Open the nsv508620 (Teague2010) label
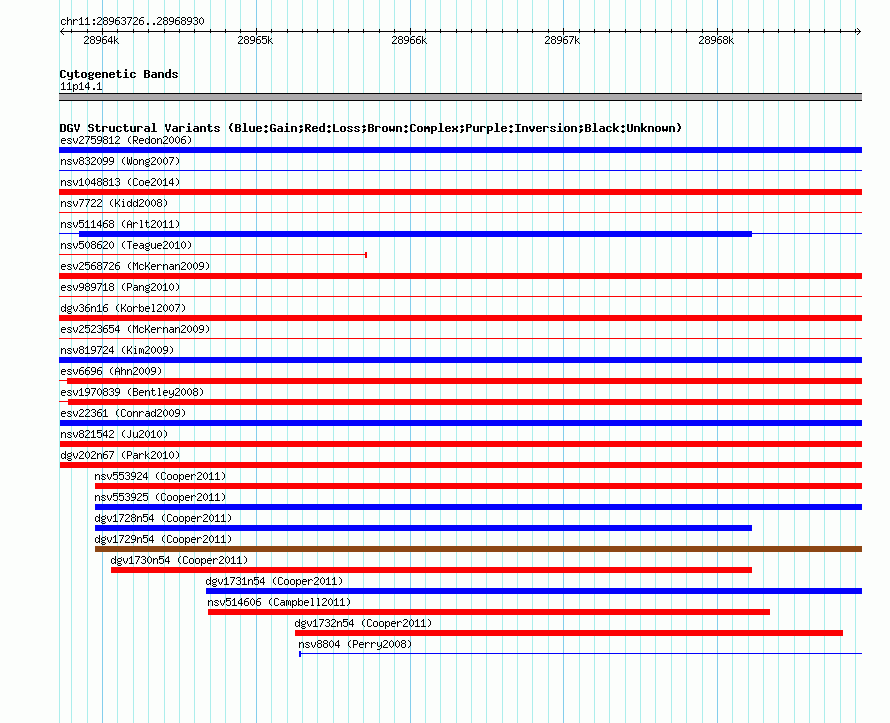890x723 pixels. coord(126,245)
